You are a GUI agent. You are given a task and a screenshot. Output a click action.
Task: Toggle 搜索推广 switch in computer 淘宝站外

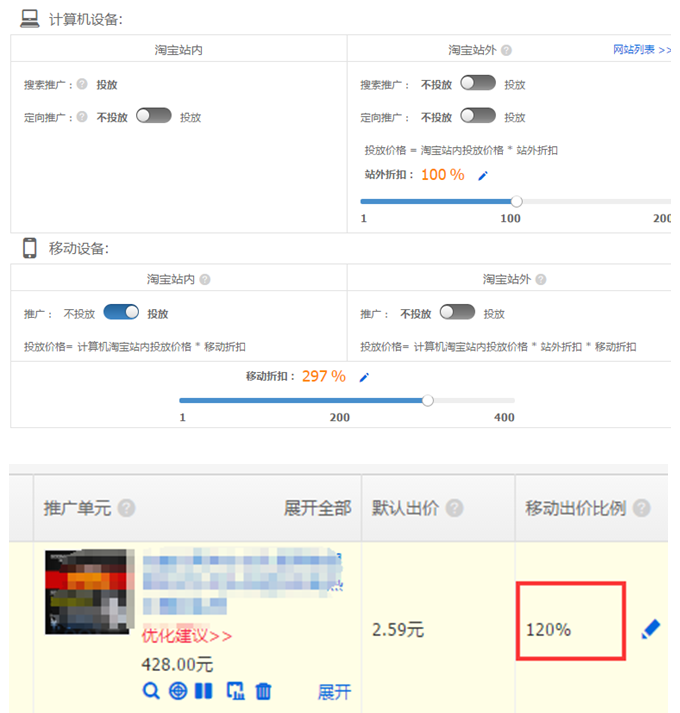(x=478, y=83)
